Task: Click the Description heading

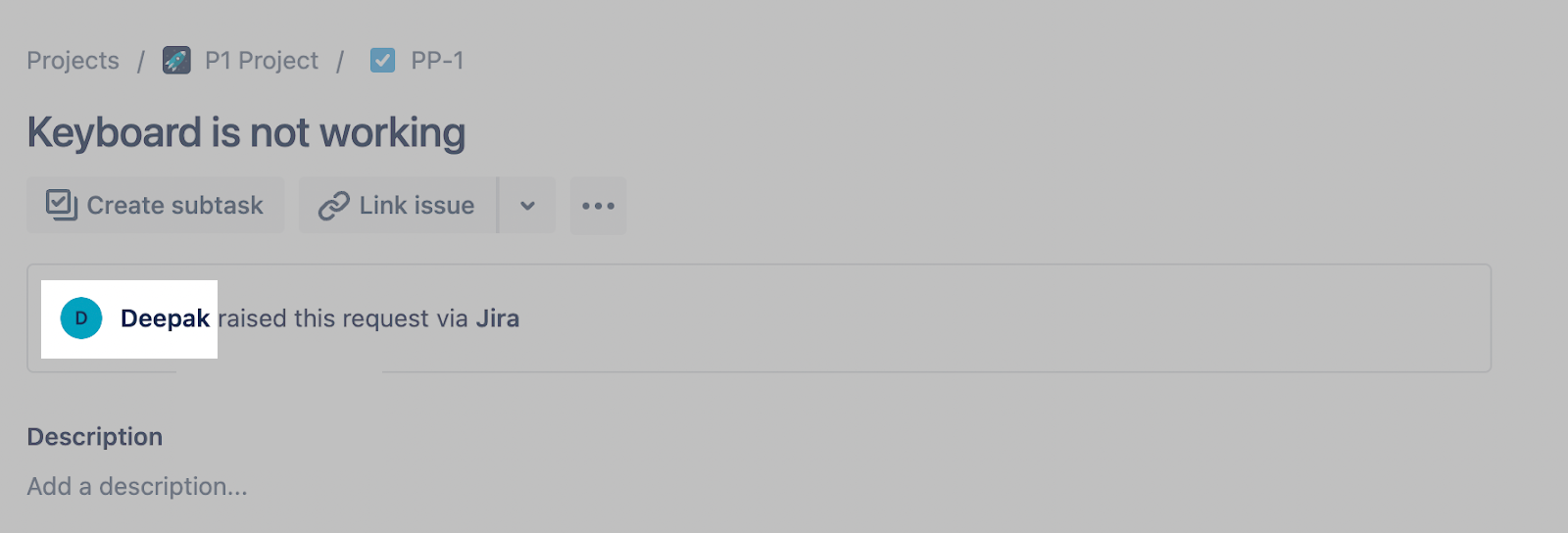Action: tap(95, 437)
